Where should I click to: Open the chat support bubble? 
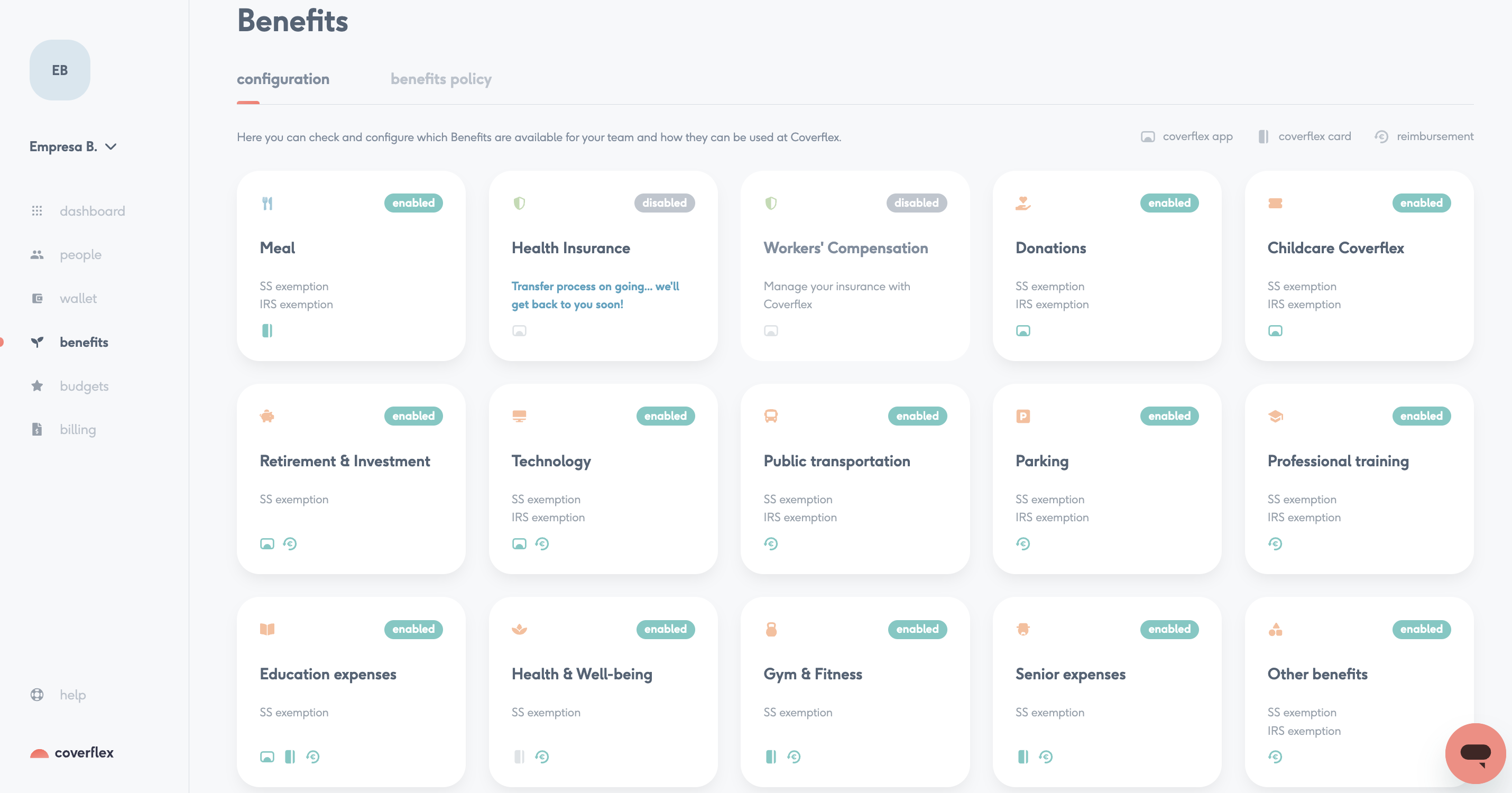1475,753
